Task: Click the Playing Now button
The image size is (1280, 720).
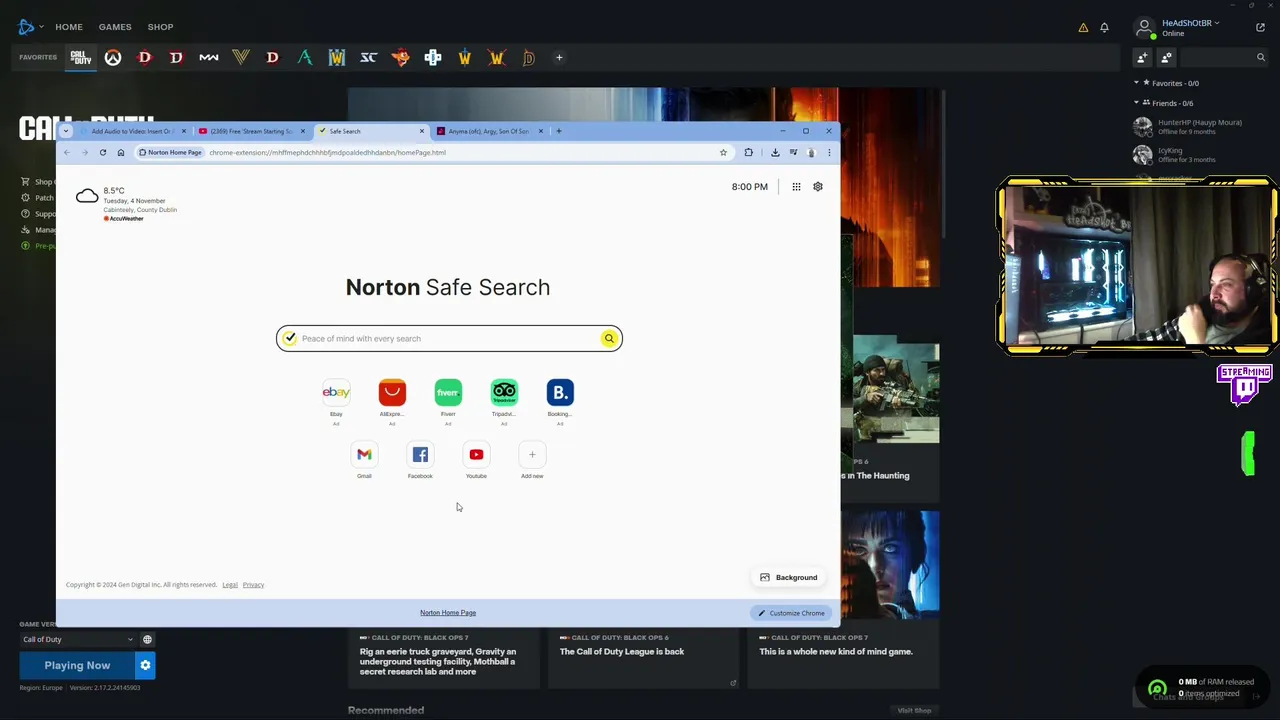Action: 77,665
